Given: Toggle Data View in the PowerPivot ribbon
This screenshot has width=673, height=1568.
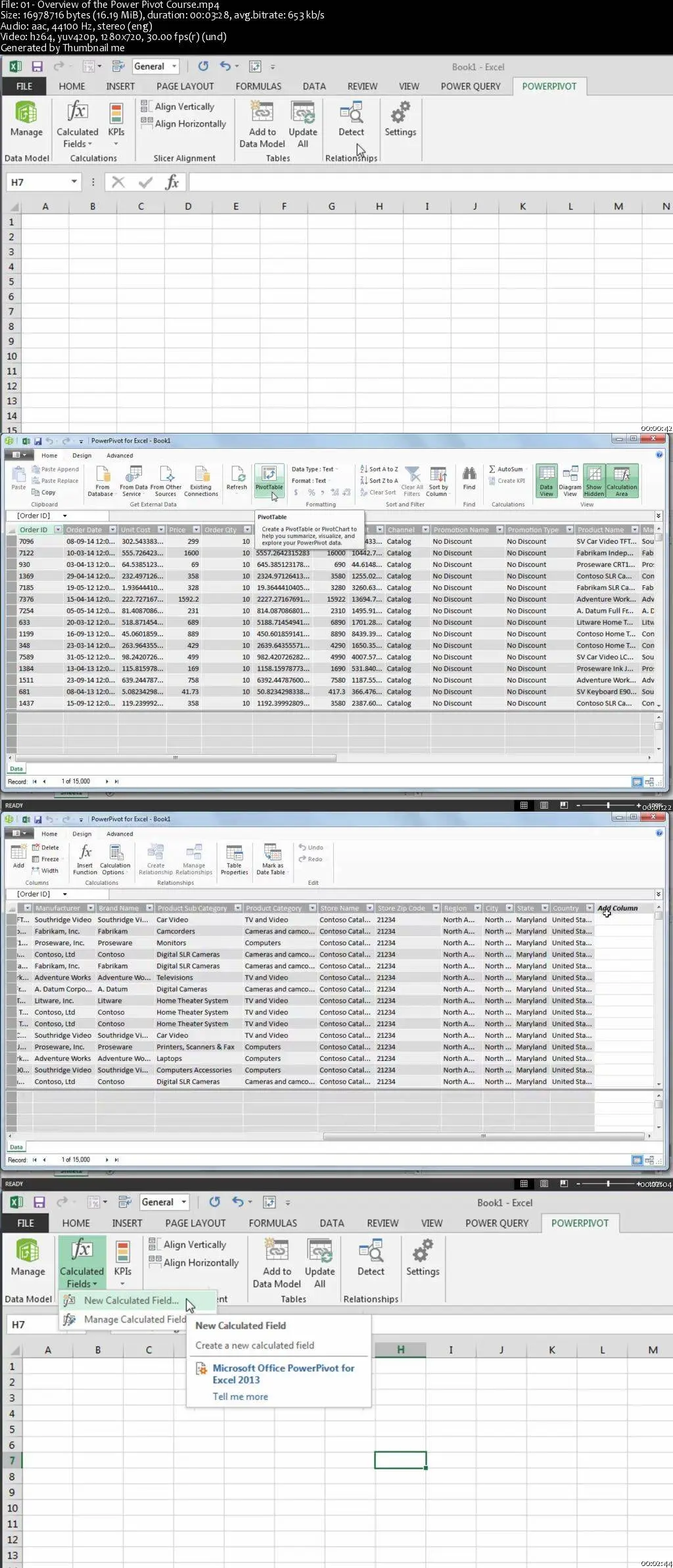Looking at the screenshot, I should click(x=546, y=481).
